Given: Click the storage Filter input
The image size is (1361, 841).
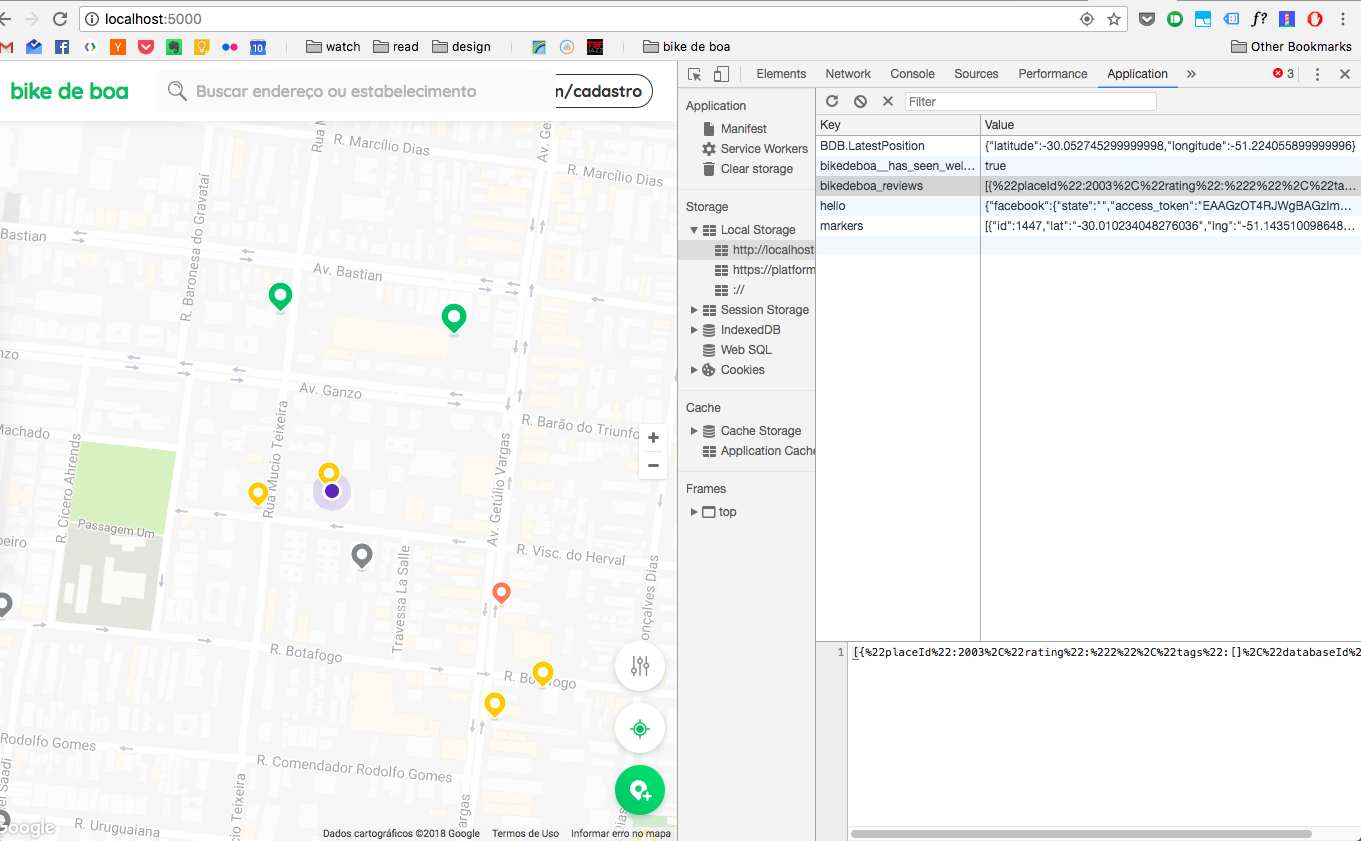Looking at the screenshot, I should coord(1030,101).
